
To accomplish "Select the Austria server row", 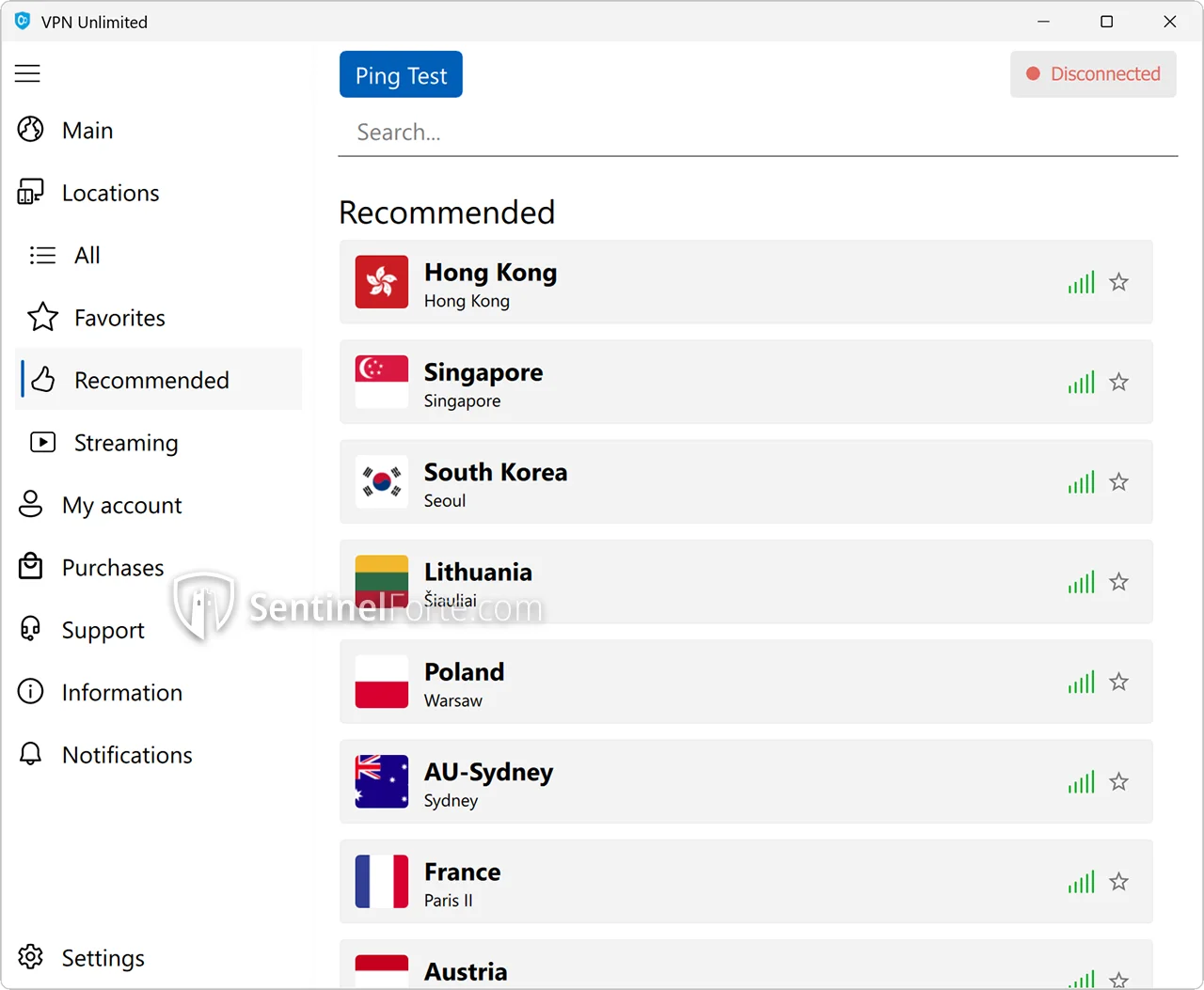I will point(746,965).
